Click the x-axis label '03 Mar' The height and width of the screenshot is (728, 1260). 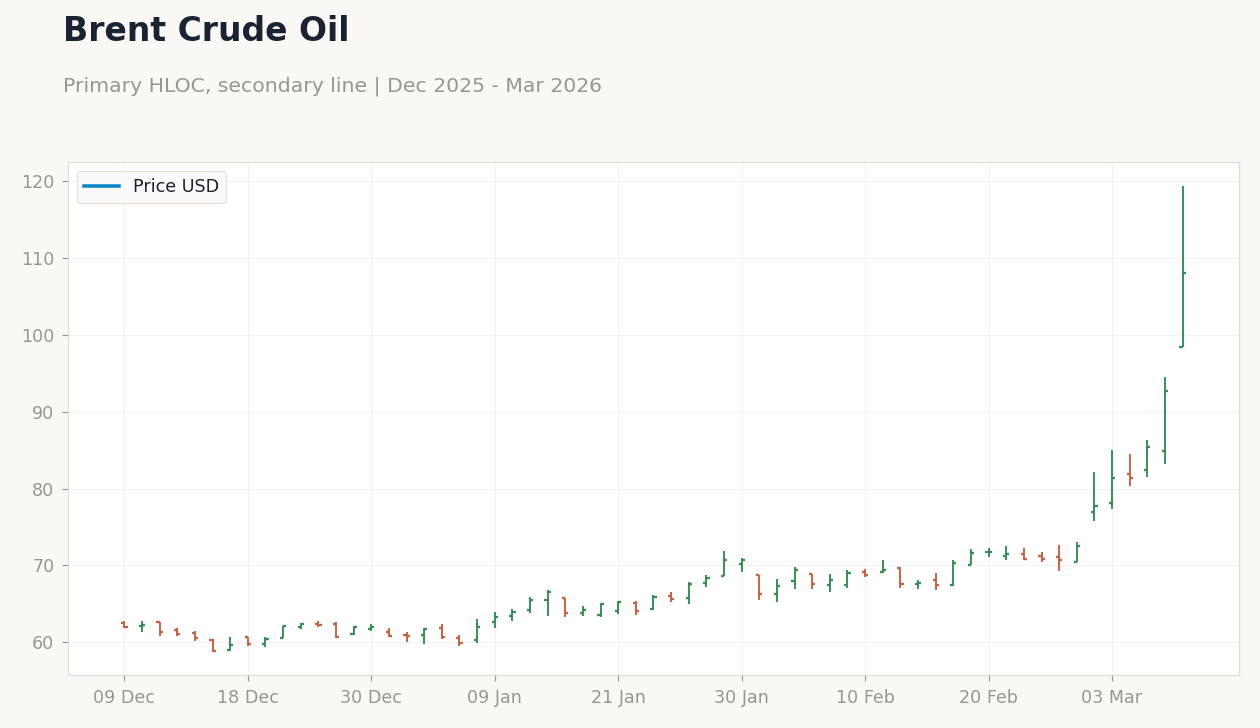tap(1112, 698)
